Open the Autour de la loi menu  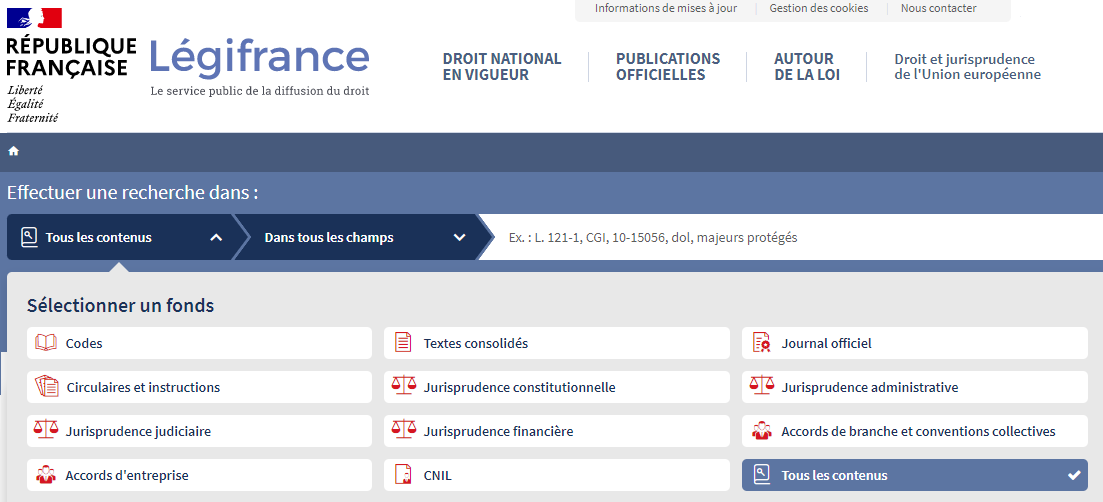[807, 67]
